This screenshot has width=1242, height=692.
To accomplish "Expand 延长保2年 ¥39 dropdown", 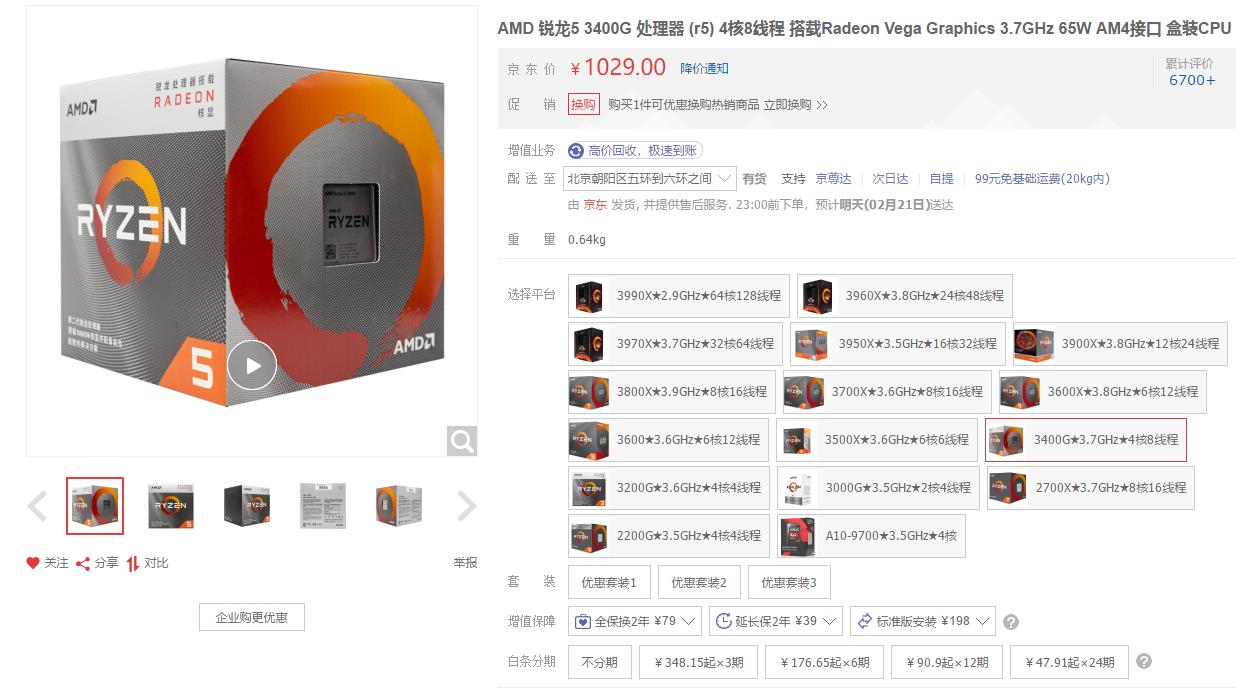I will (x=776, y=621).
